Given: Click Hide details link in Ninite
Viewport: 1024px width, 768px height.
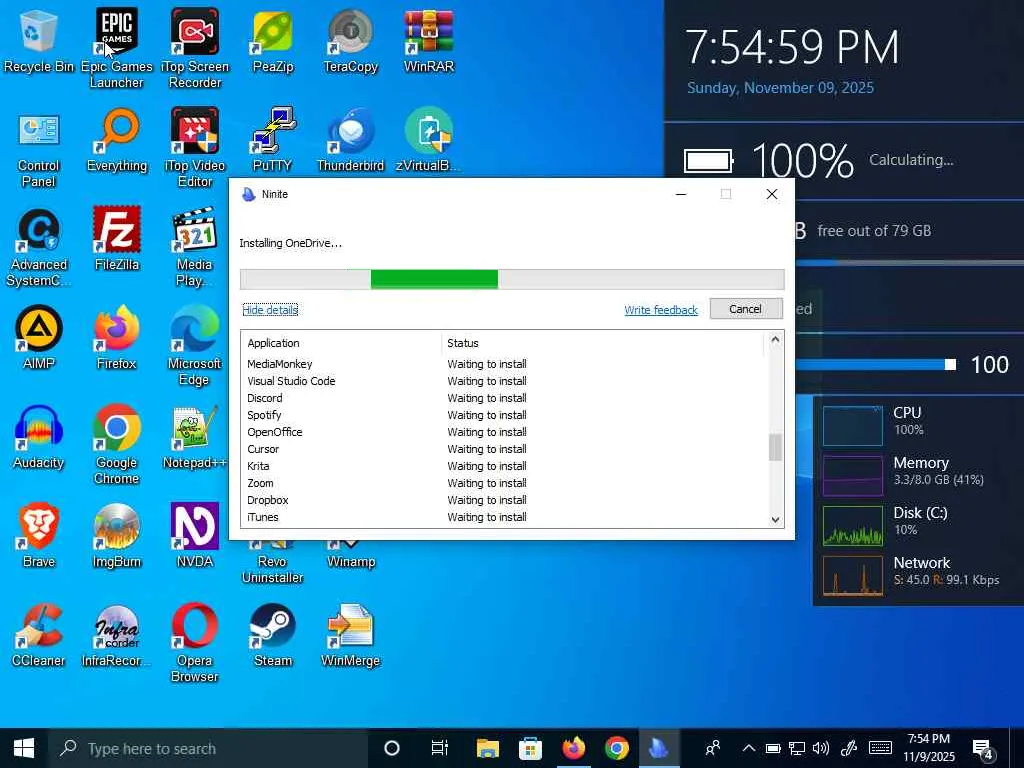Looking at the screenshot, I should (x=270, y=310).
